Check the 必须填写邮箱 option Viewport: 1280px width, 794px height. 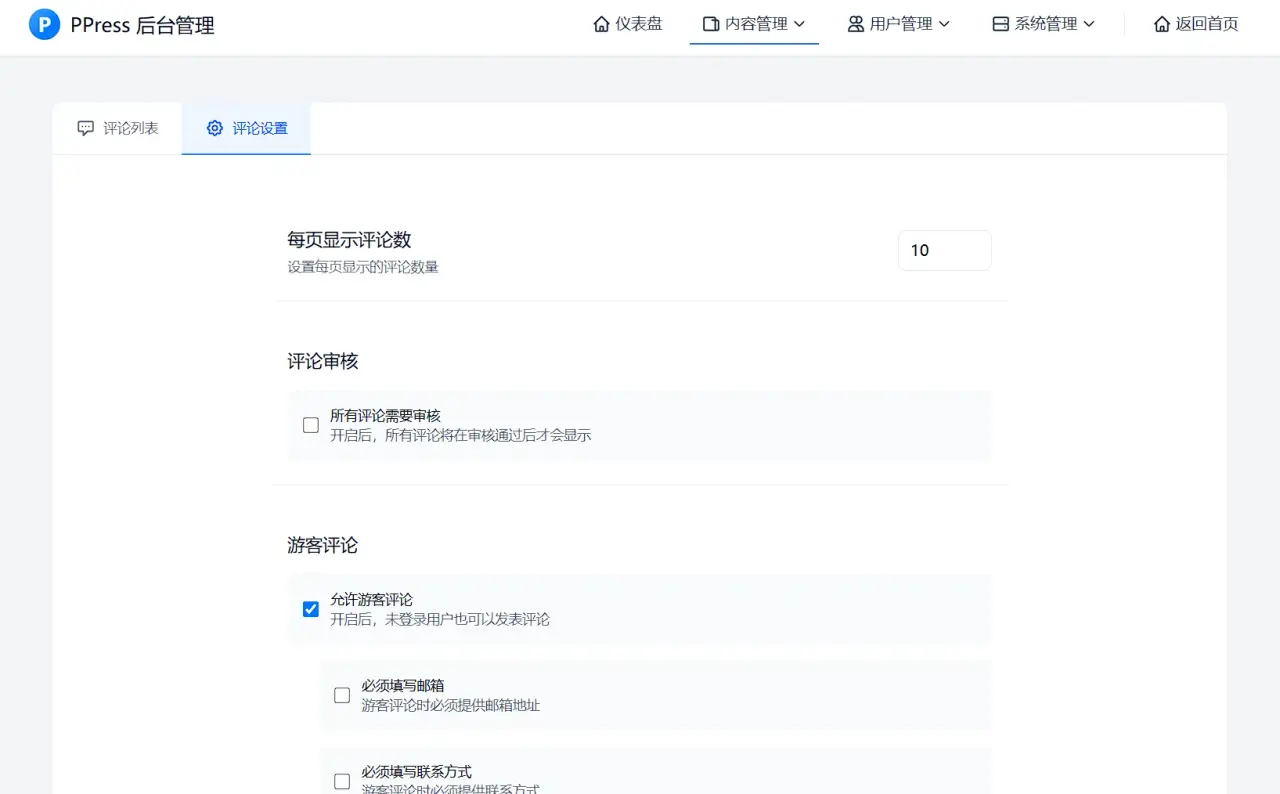click(341, 696)
